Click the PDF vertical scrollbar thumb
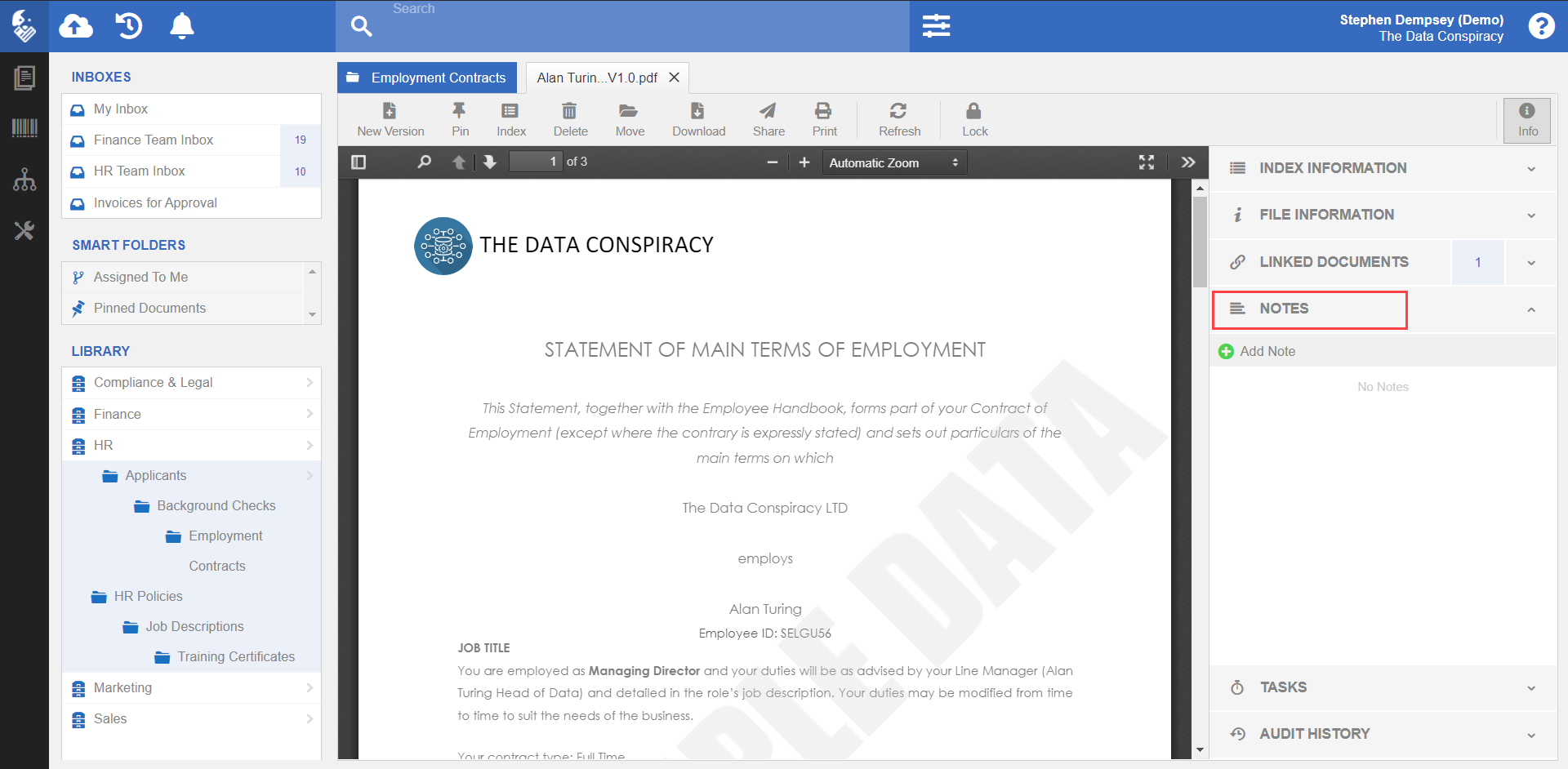The image size is (1568, 769). [x=1200, y=242]
